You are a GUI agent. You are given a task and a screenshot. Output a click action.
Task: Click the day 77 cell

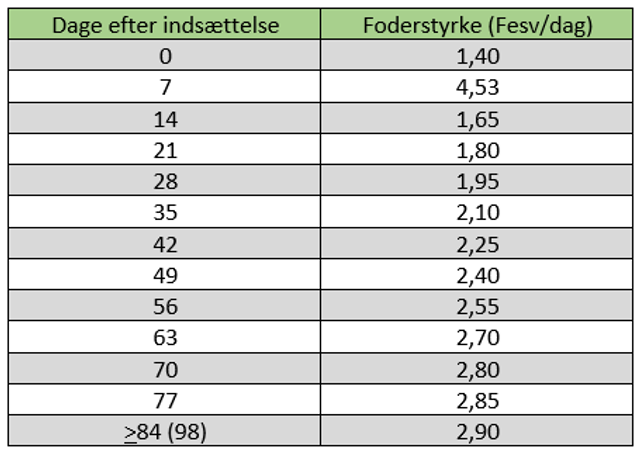(164, 400)
